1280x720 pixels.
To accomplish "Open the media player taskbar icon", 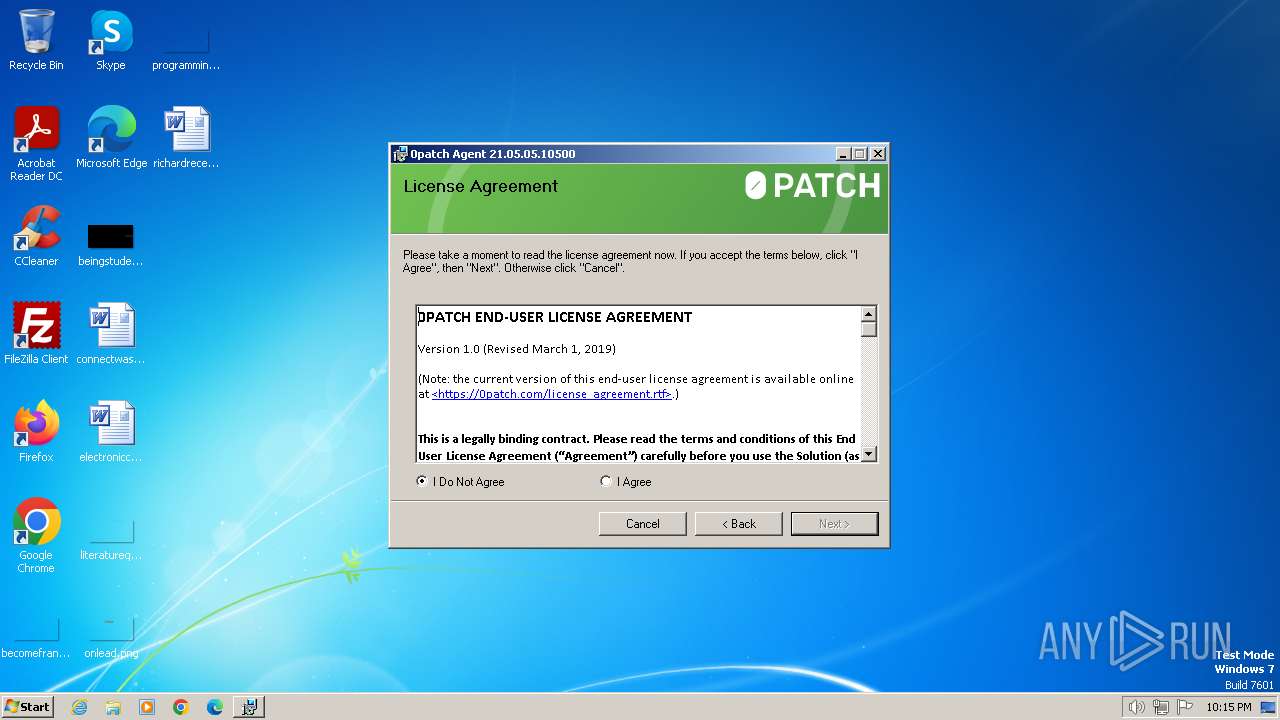I will point(147,707).
